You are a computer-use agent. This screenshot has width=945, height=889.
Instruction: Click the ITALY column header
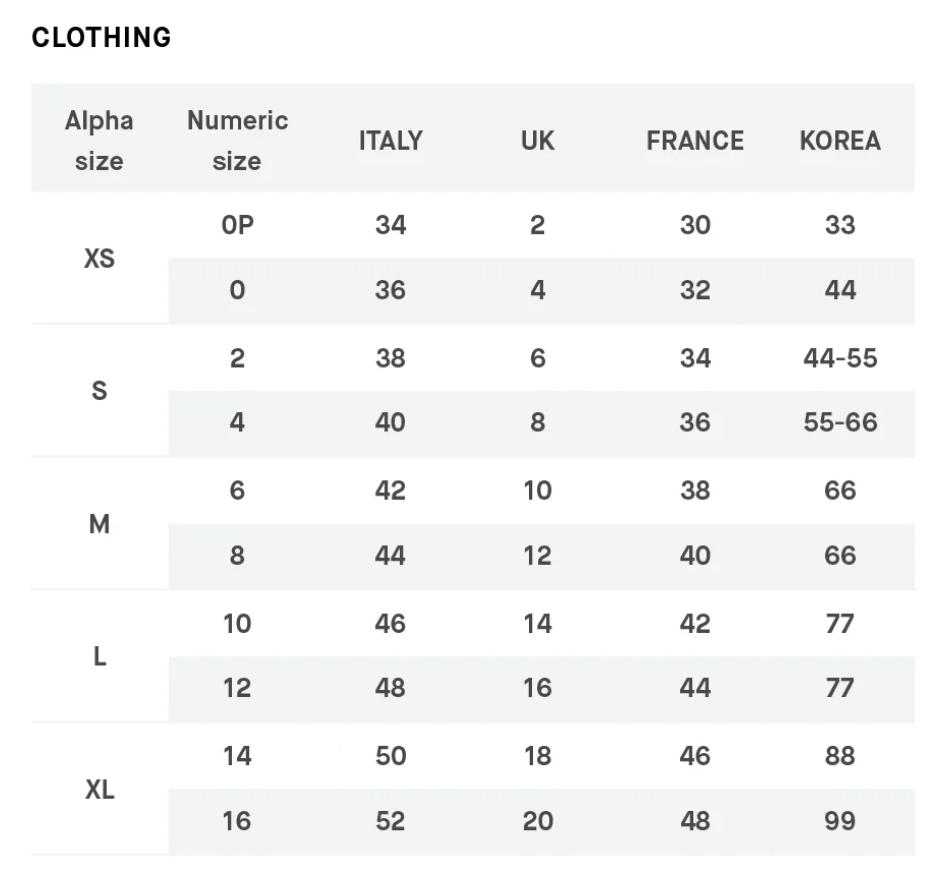click(x=390, y=141)
